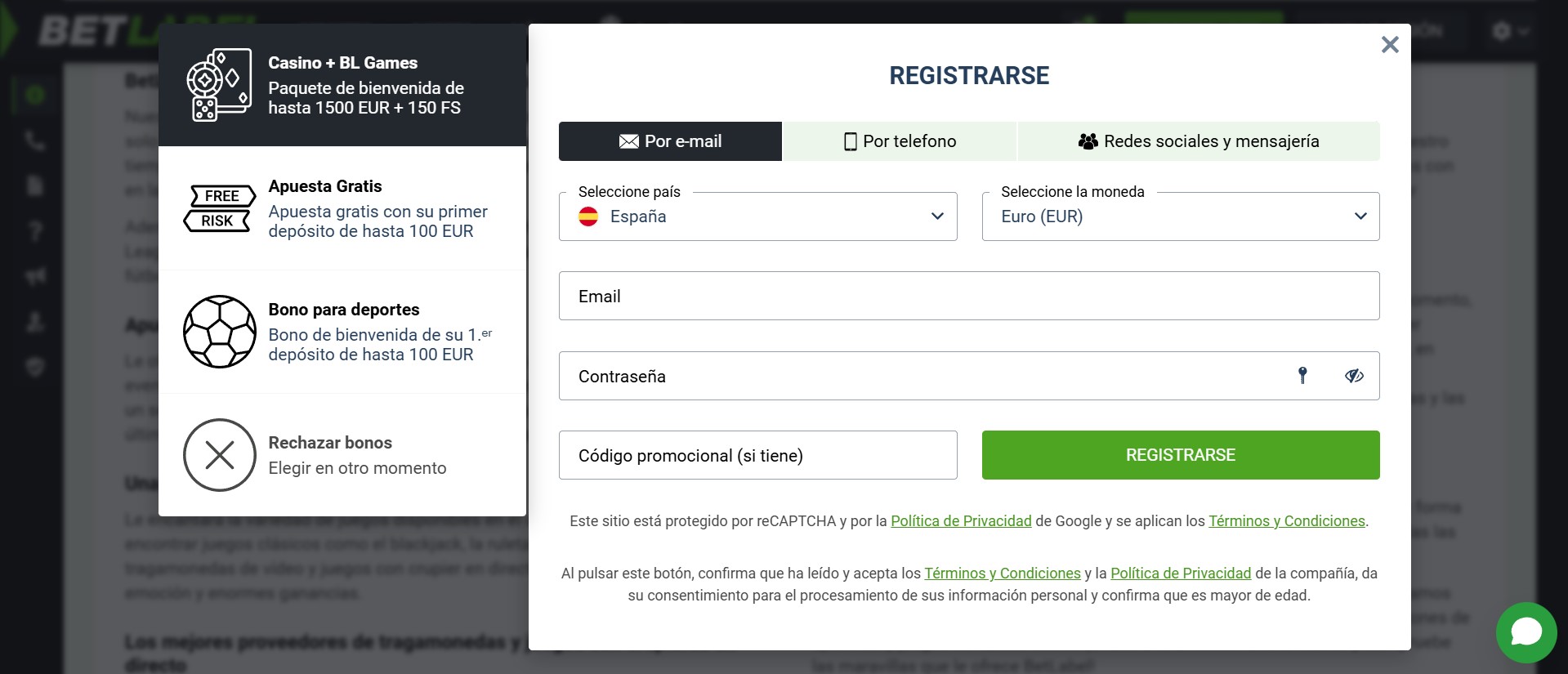
Task: Click the password generator key icon
Action: coord(1302,375)
